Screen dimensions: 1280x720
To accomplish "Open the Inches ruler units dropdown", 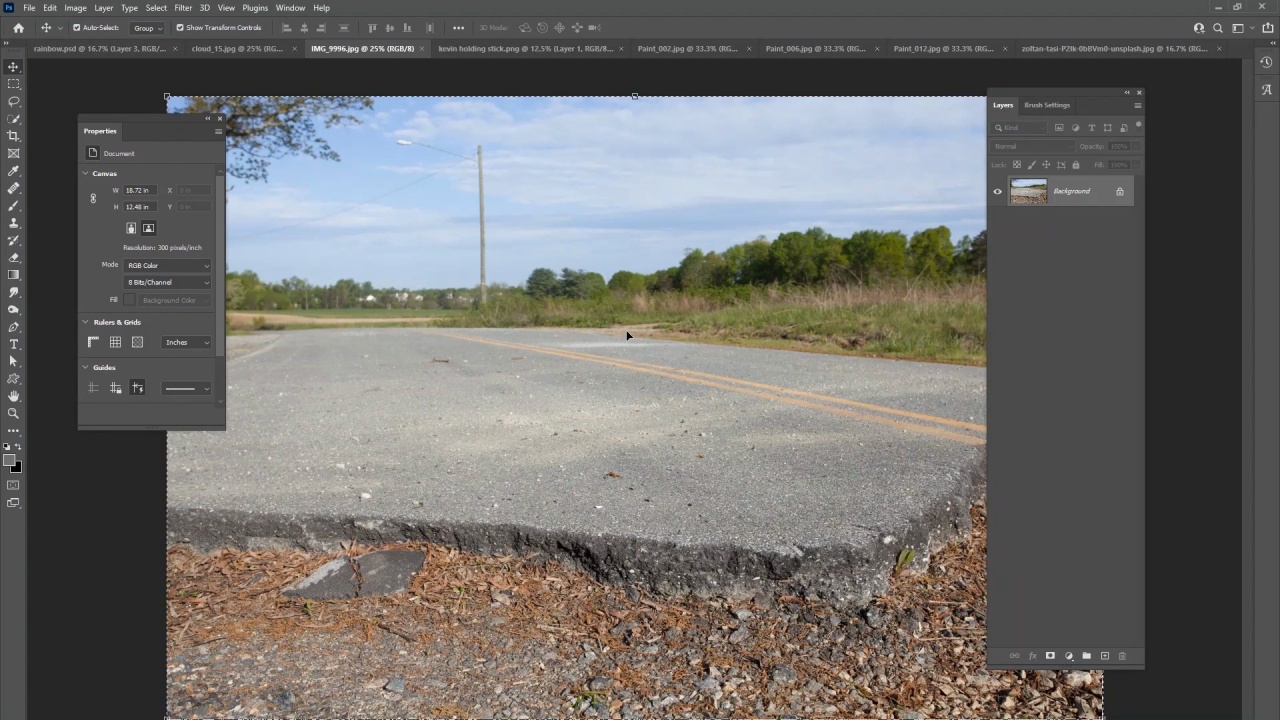I will (x=187, y=343).
